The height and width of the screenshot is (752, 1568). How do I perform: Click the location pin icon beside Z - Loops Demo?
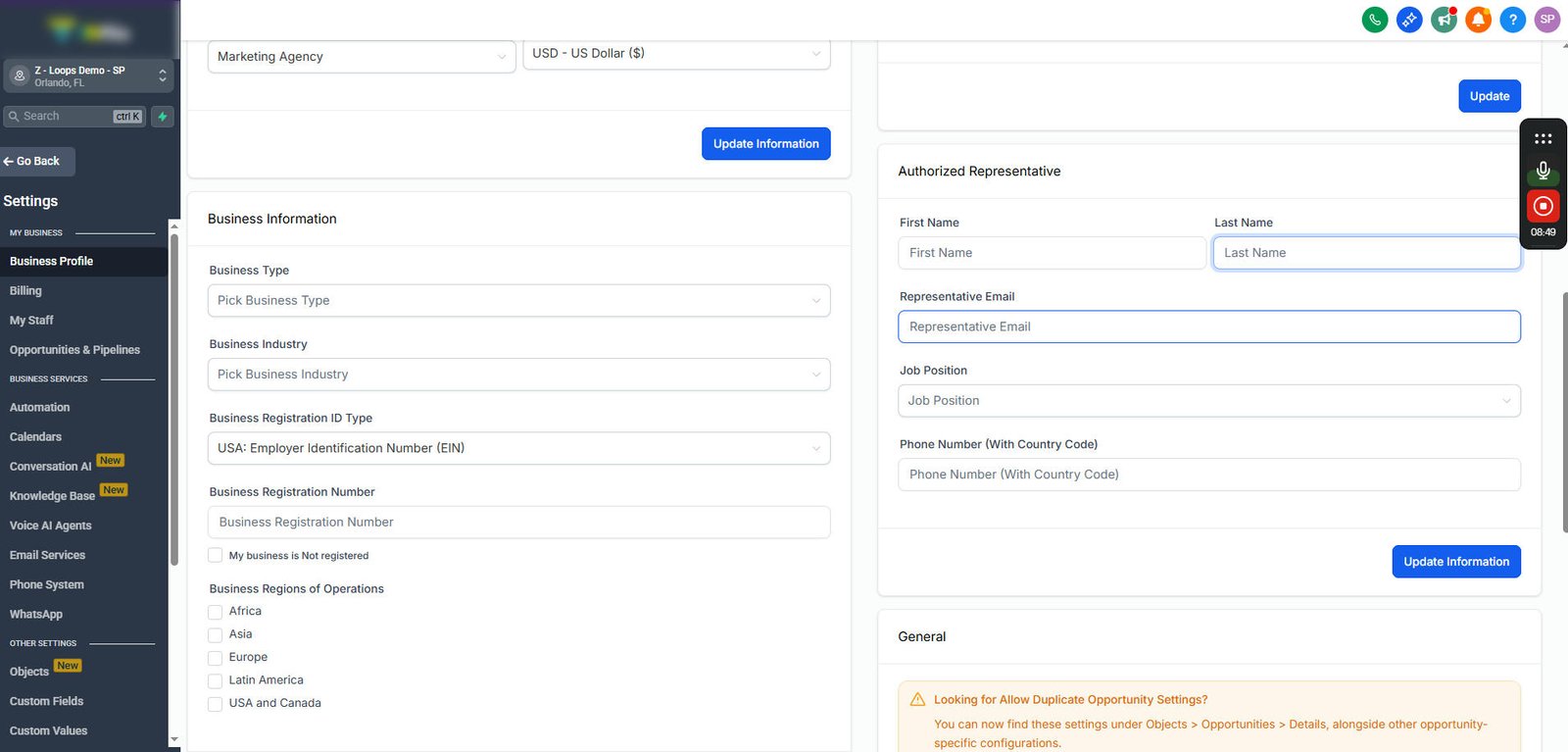[x=20, y=75]
